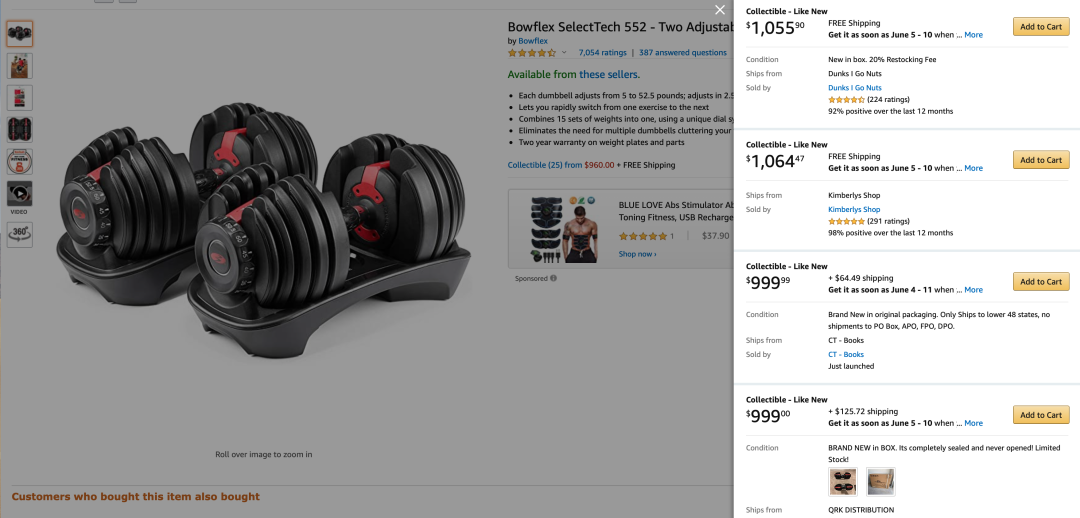Open the 360 degree view icon
Screen dimensions: 1080x518
[x=19, y=234]
